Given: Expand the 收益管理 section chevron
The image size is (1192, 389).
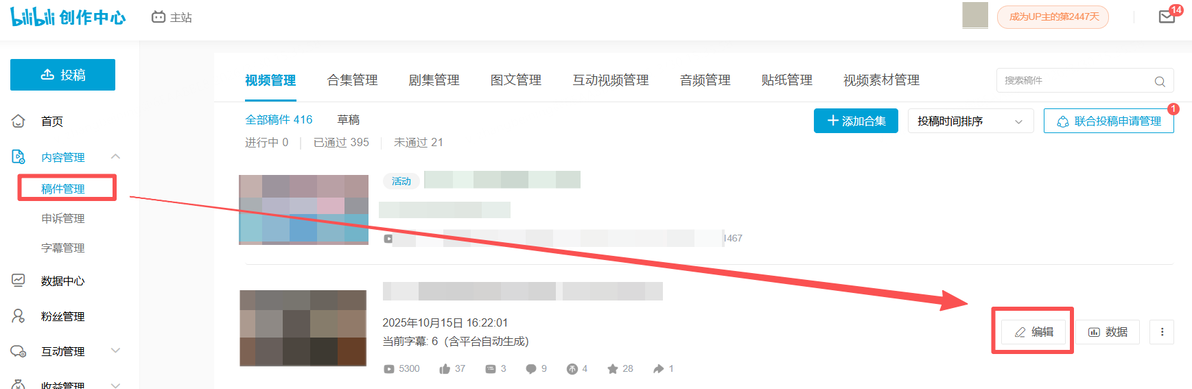Looking at the screenshot, I should [x=116, y=385].
